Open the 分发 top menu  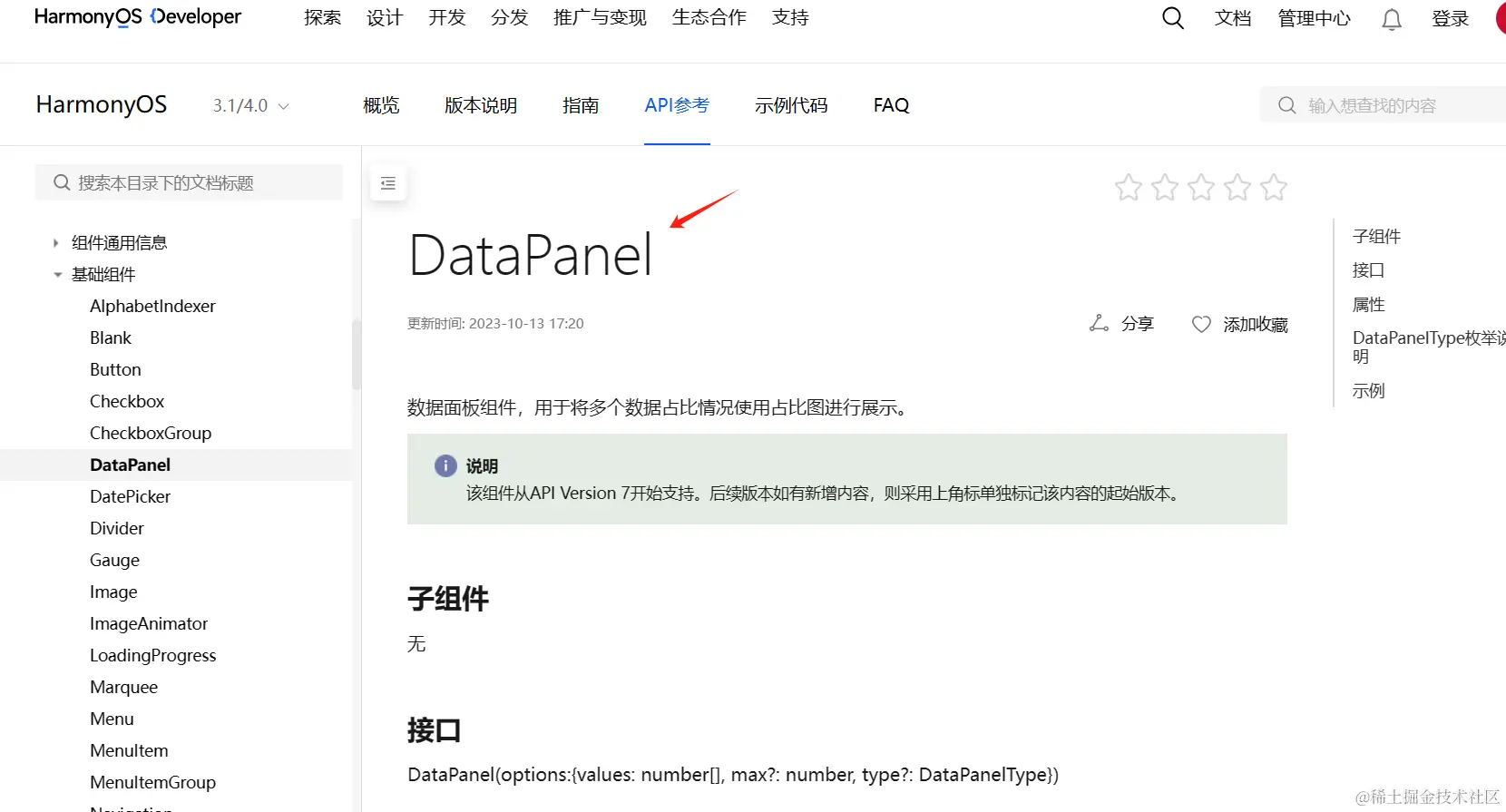509,18
